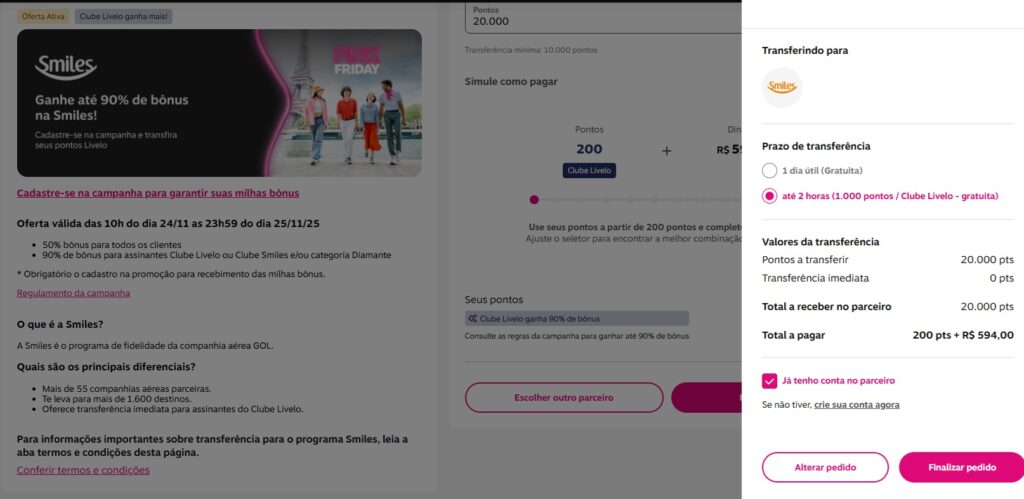This screenshot has height=499, width=1024.
Task: Open Conferir termos e condições link
Action: (83, 470)
